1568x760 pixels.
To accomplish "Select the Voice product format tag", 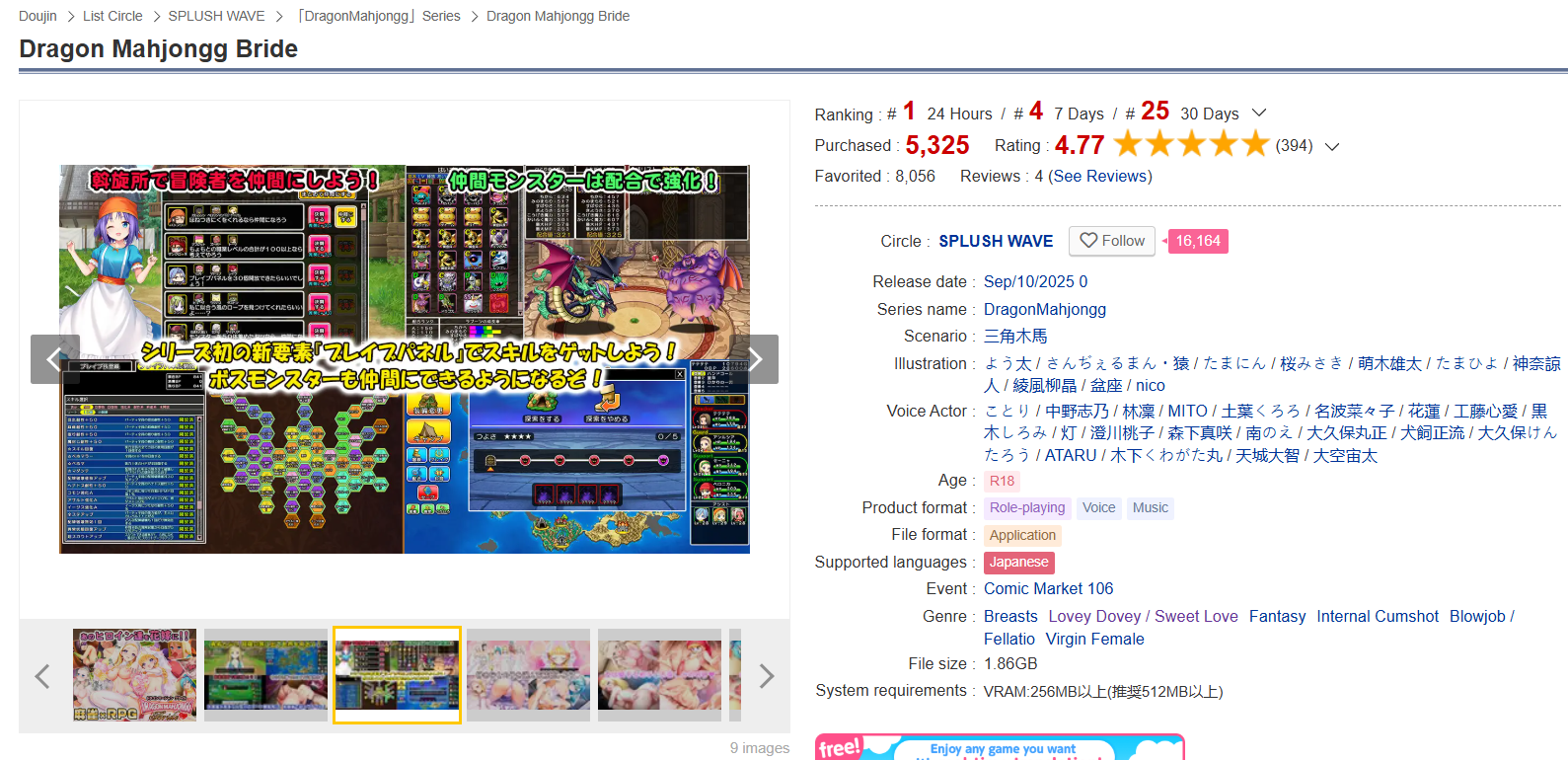I will (x=1098, y=507).
